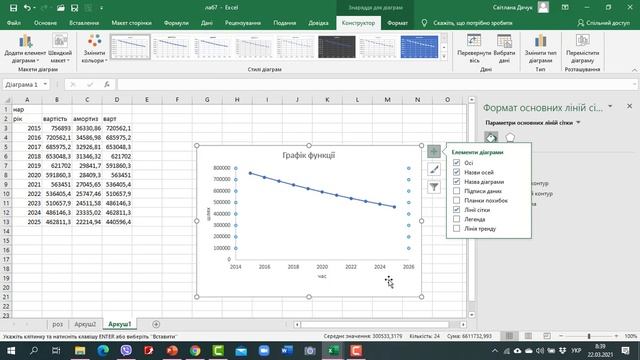Switch to Page Layout view in status bar
Image resolution: width=640 pixels, height=360 pixels.
tap(528, 336)
